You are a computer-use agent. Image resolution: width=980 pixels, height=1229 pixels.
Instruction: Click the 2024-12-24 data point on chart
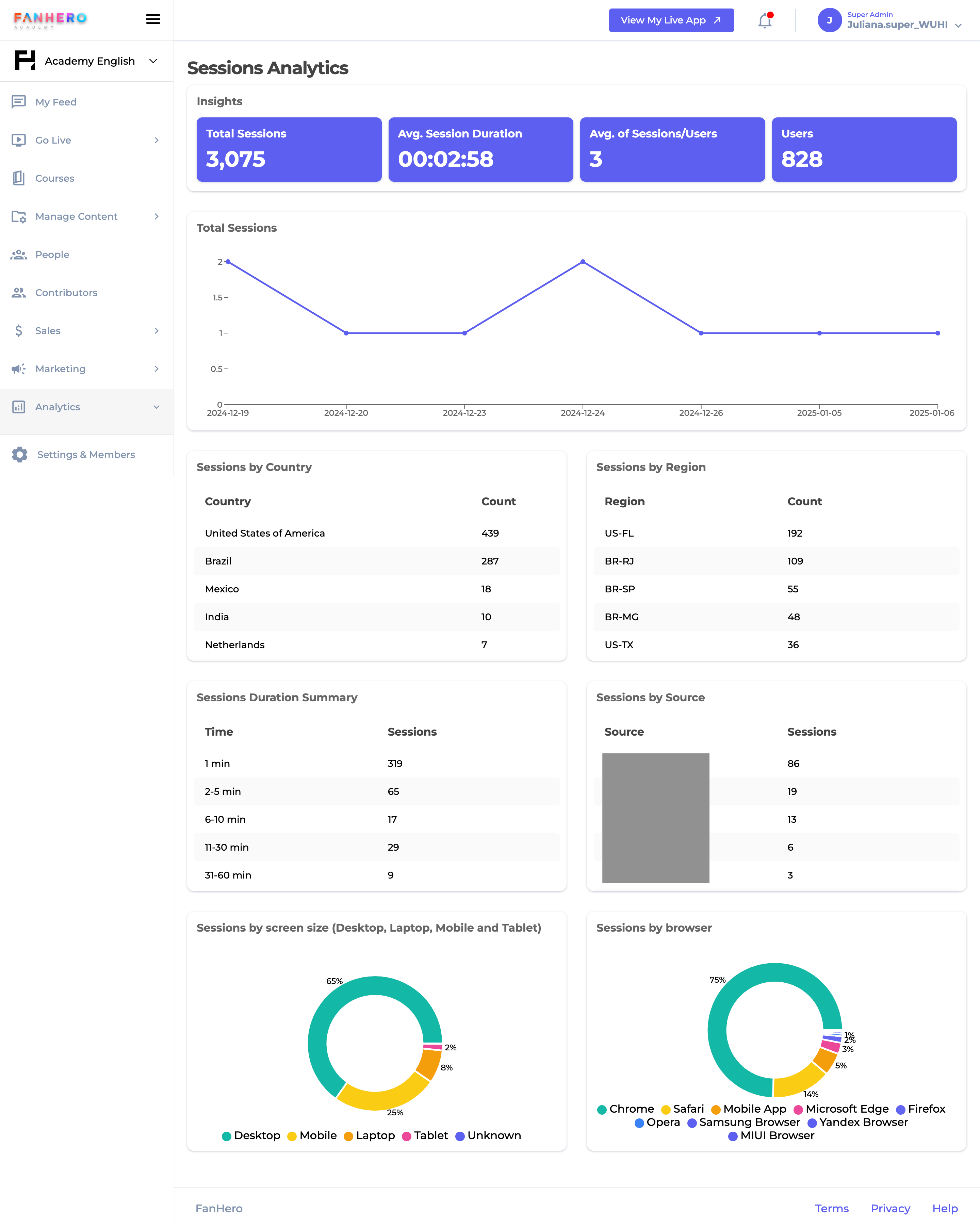coord(583,262)
